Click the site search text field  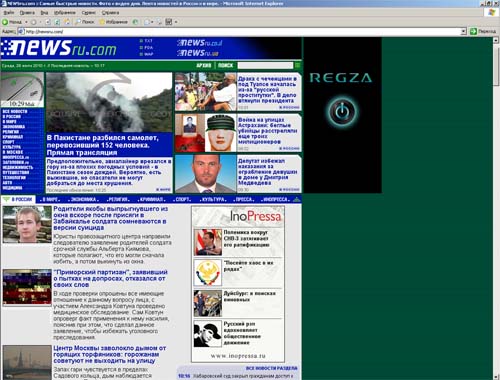click(x=265, y=65)
